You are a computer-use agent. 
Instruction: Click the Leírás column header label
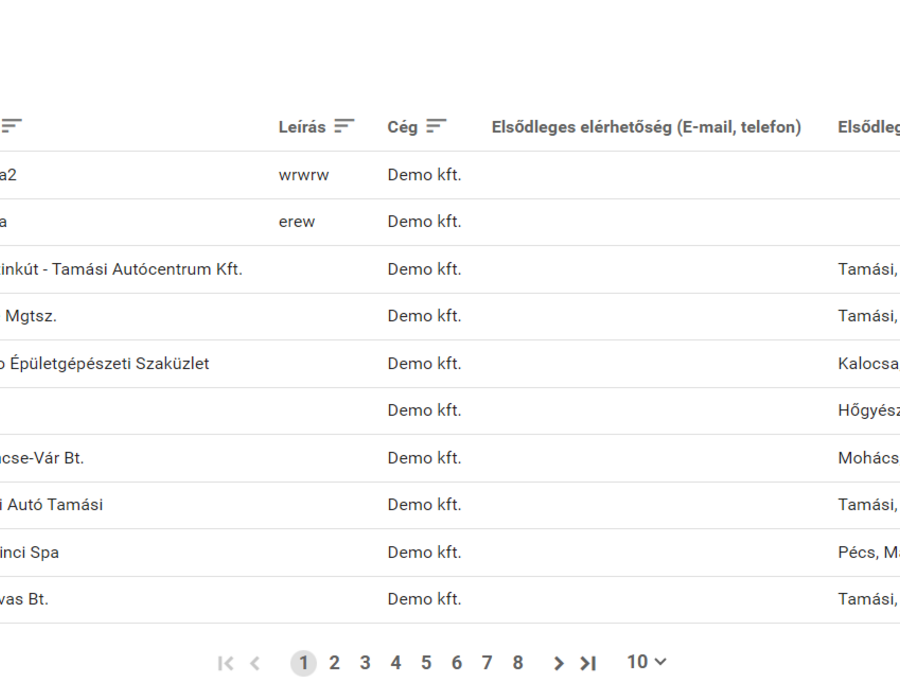coord(302,127)
